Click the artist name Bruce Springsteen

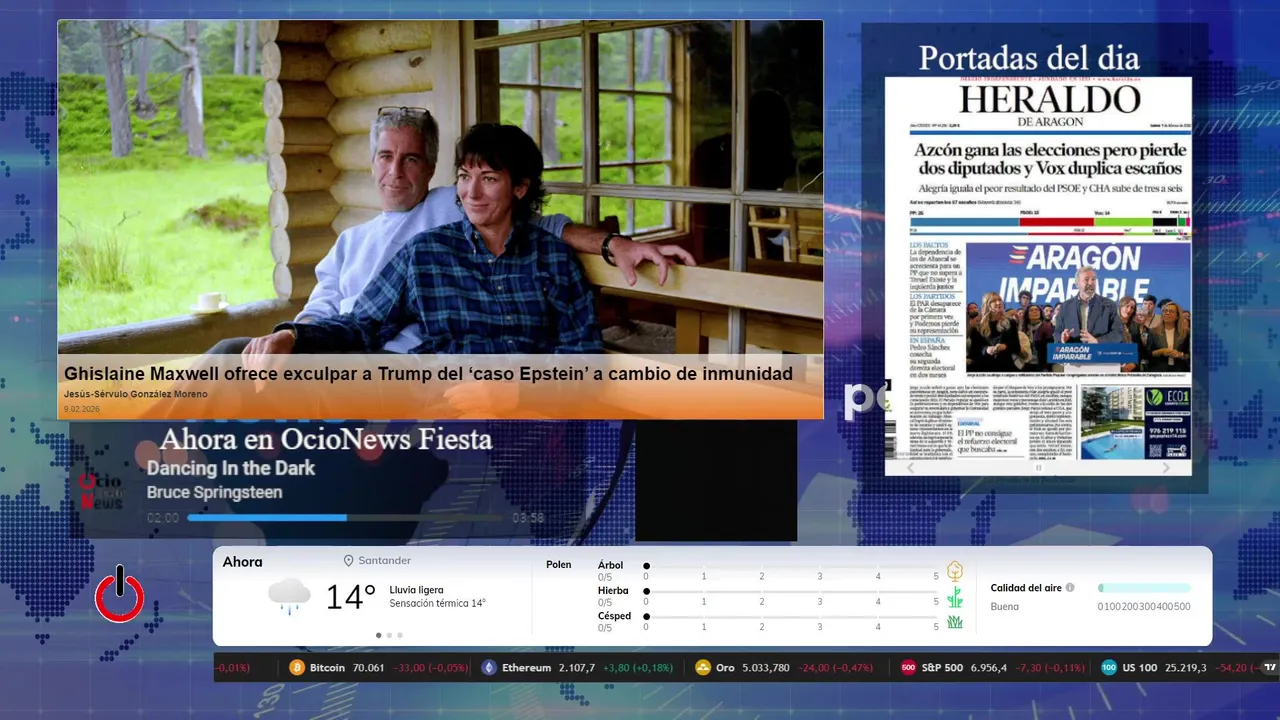coord(214,492)
